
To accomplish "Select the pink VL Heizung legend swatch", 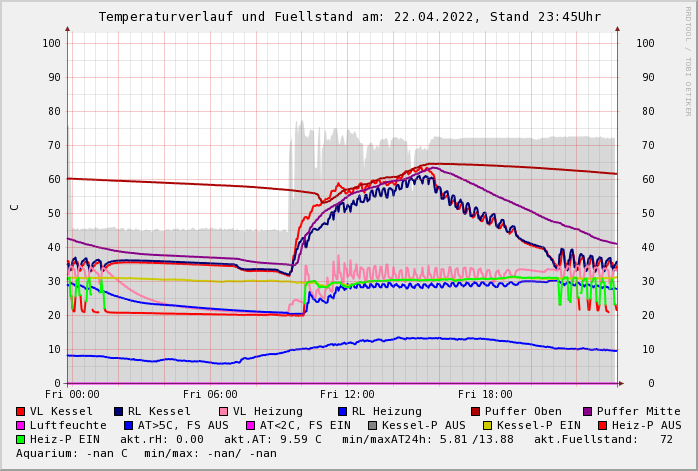I will pyautogui.click(x=223, y=412).
